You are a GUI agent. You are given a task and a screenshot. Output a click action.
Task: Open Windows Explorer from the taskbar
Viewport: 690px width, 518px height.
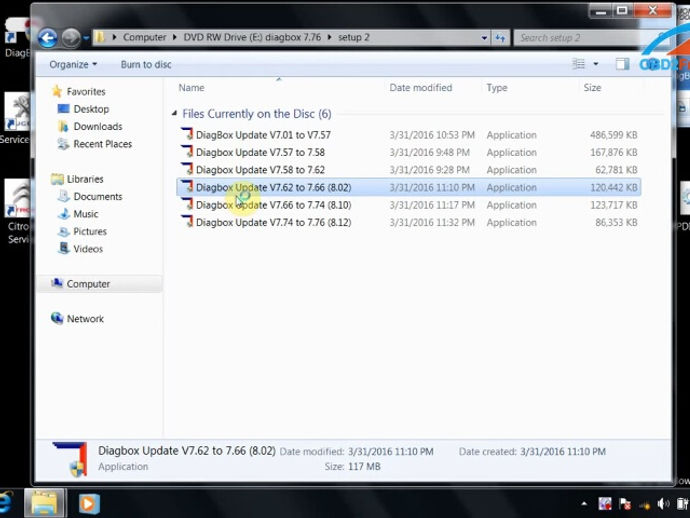pos(44,503)
